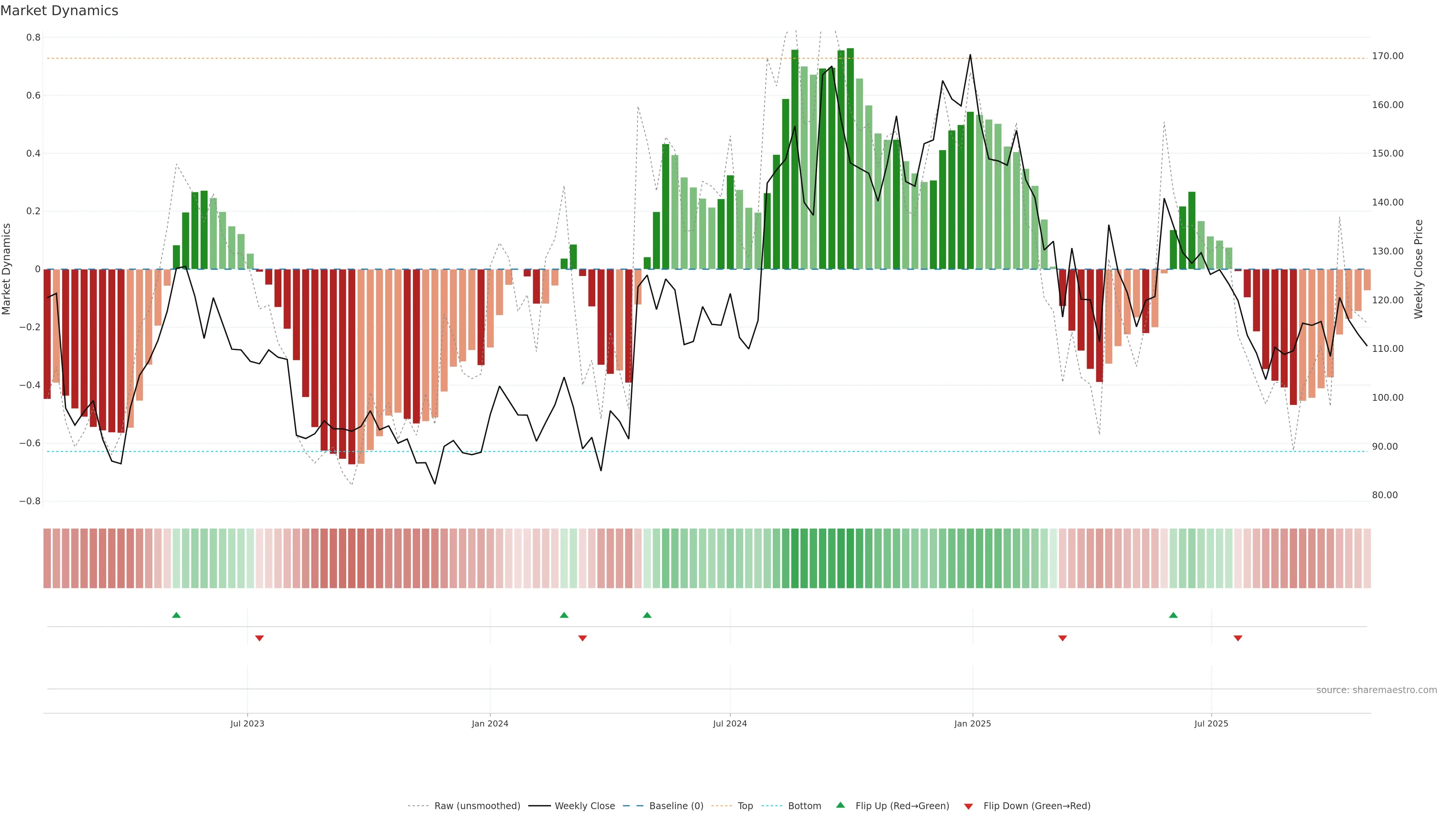Click the red flip-down marker after Jan 2025
Screen dimensions: 1456x819
1062,638
